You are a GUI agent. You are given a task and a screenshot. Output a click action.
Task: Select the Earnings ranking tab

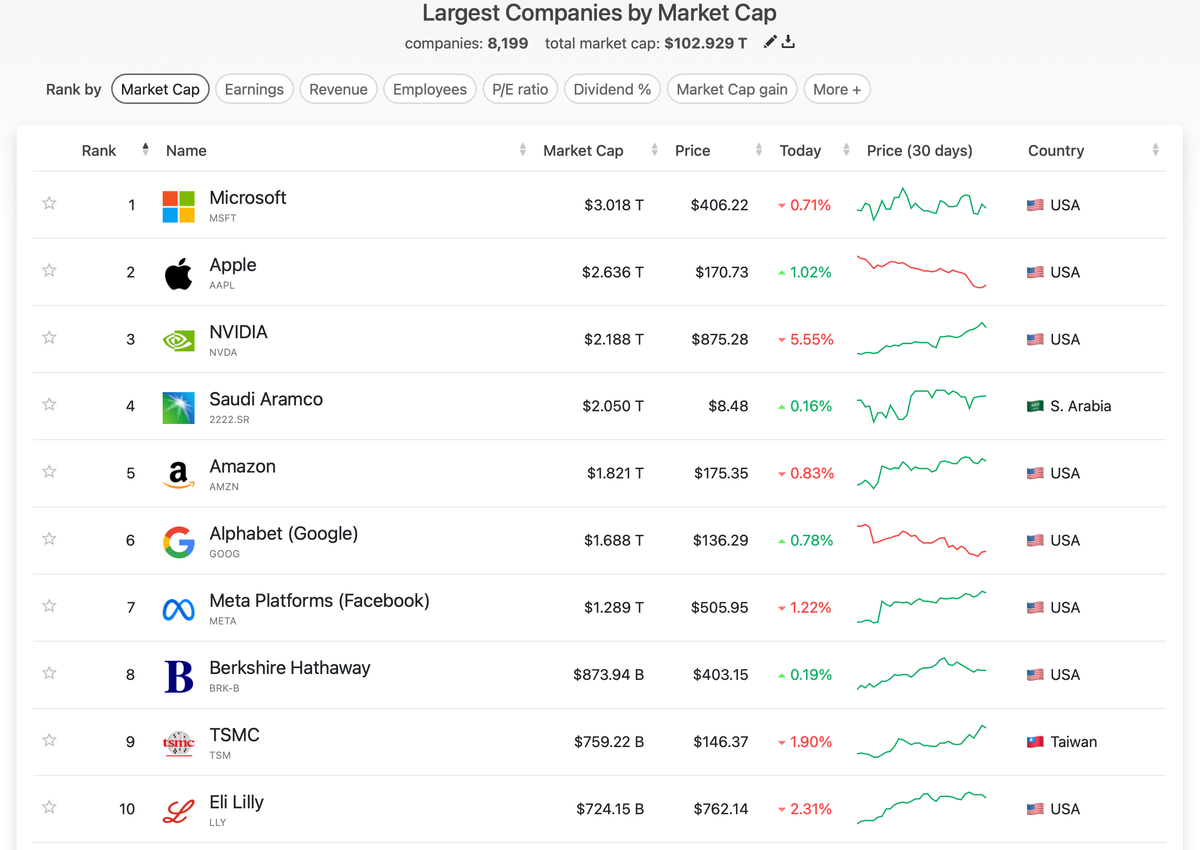click(x=254, y=89)
